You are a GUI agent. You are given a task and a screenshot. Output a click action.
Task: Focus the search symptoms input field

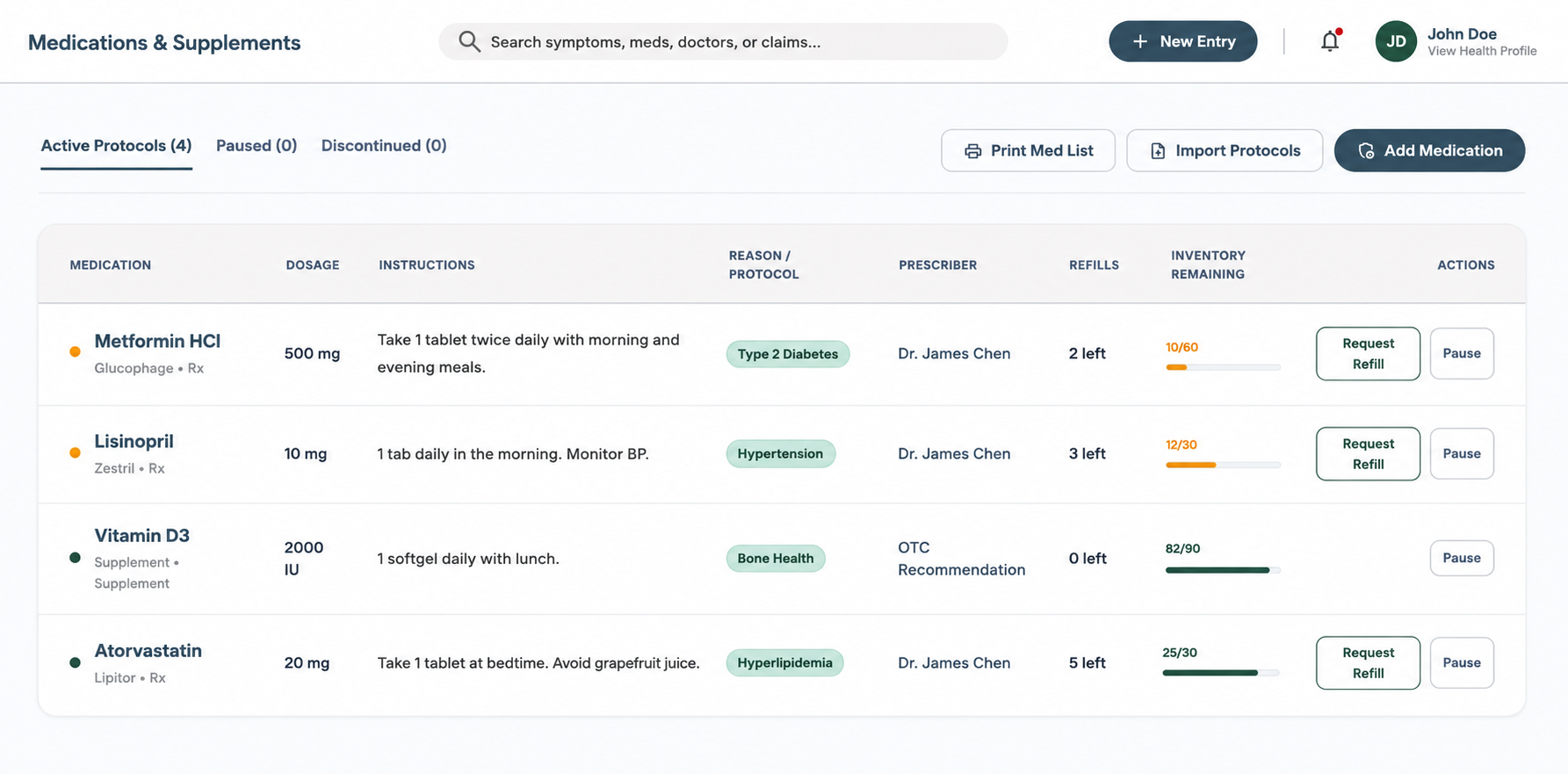(723, 41)
